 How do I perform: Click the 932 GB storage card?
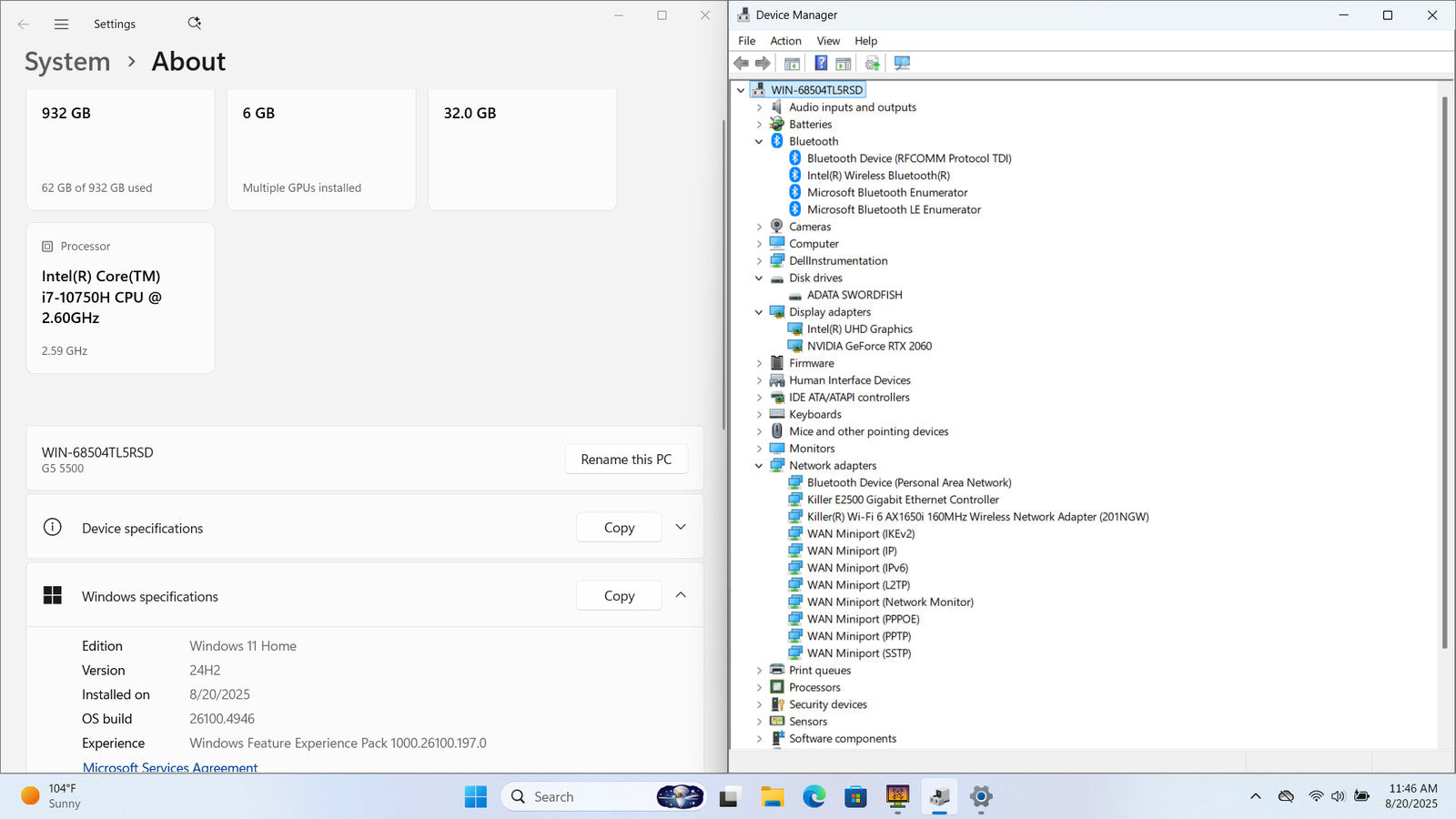[120, 149]
